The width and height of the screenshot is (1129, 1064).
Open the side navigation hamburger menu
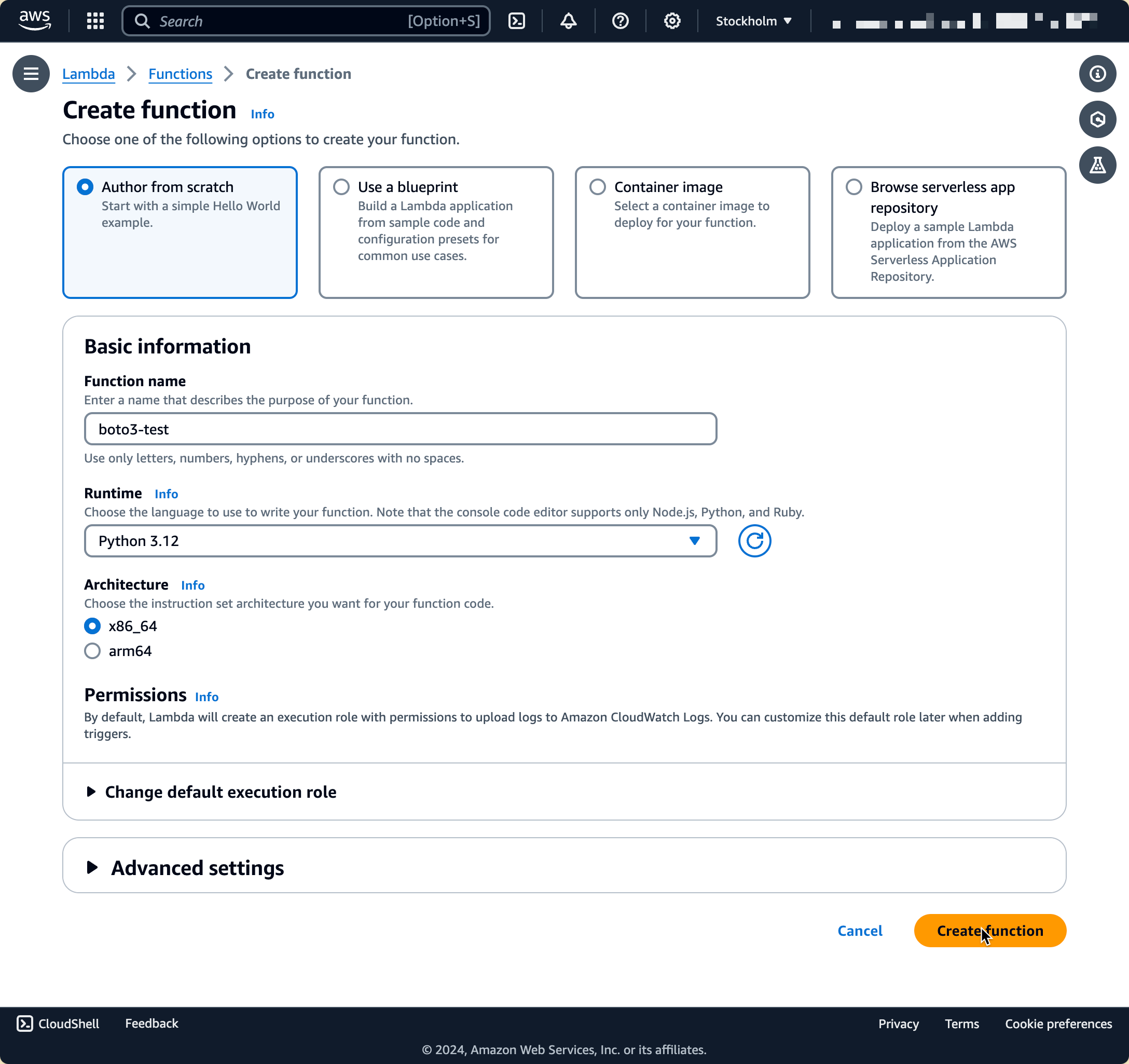tap(31, 74)
